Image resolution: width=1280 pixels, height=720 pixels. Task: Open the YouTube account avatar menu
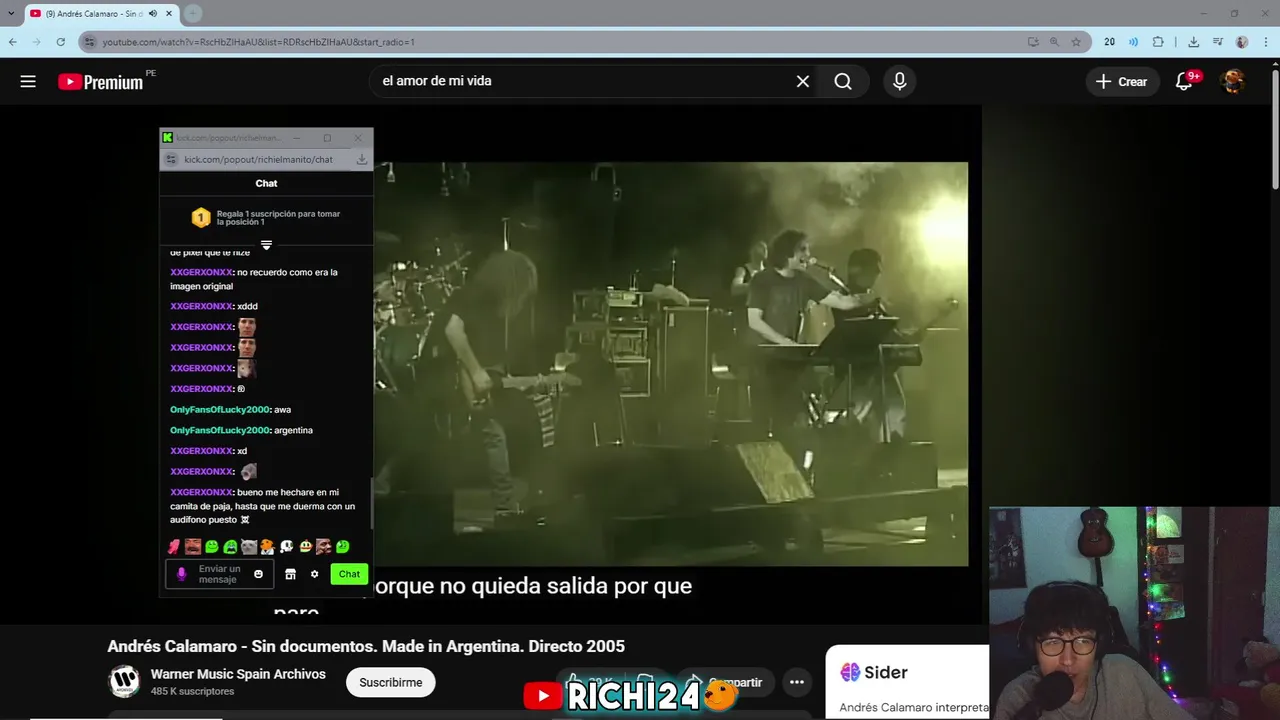point(1233,82)
